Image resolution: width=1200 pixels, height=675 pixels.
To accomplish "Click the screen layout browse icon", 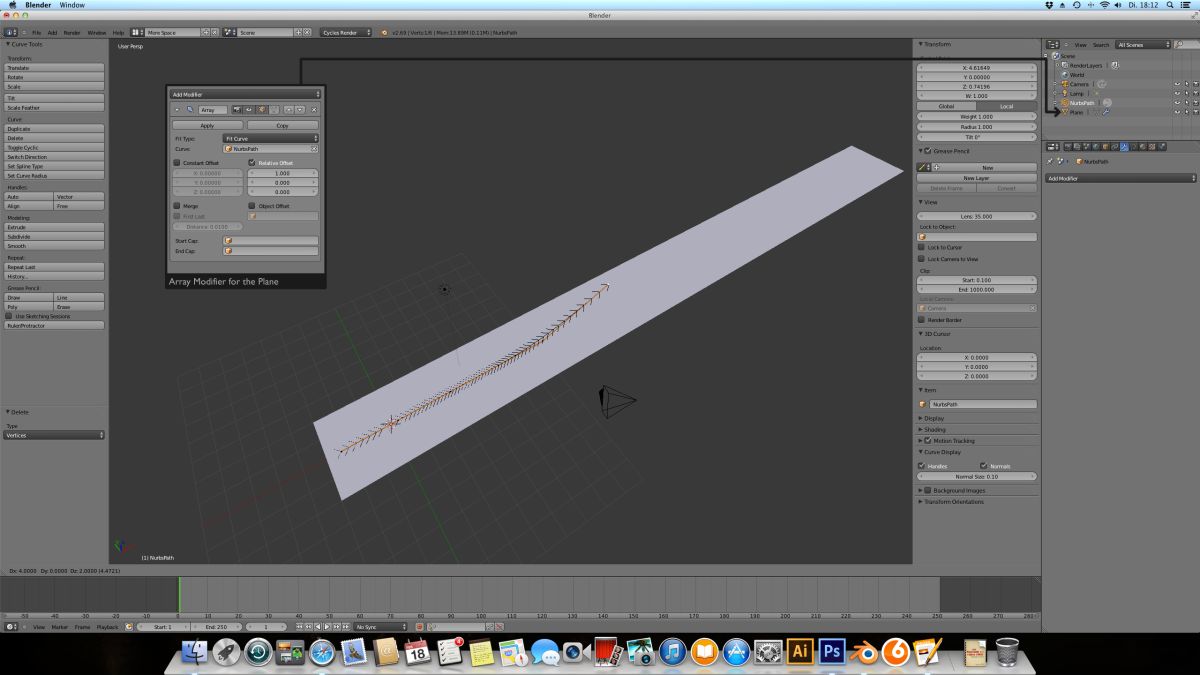I will [x=137, y=32].
